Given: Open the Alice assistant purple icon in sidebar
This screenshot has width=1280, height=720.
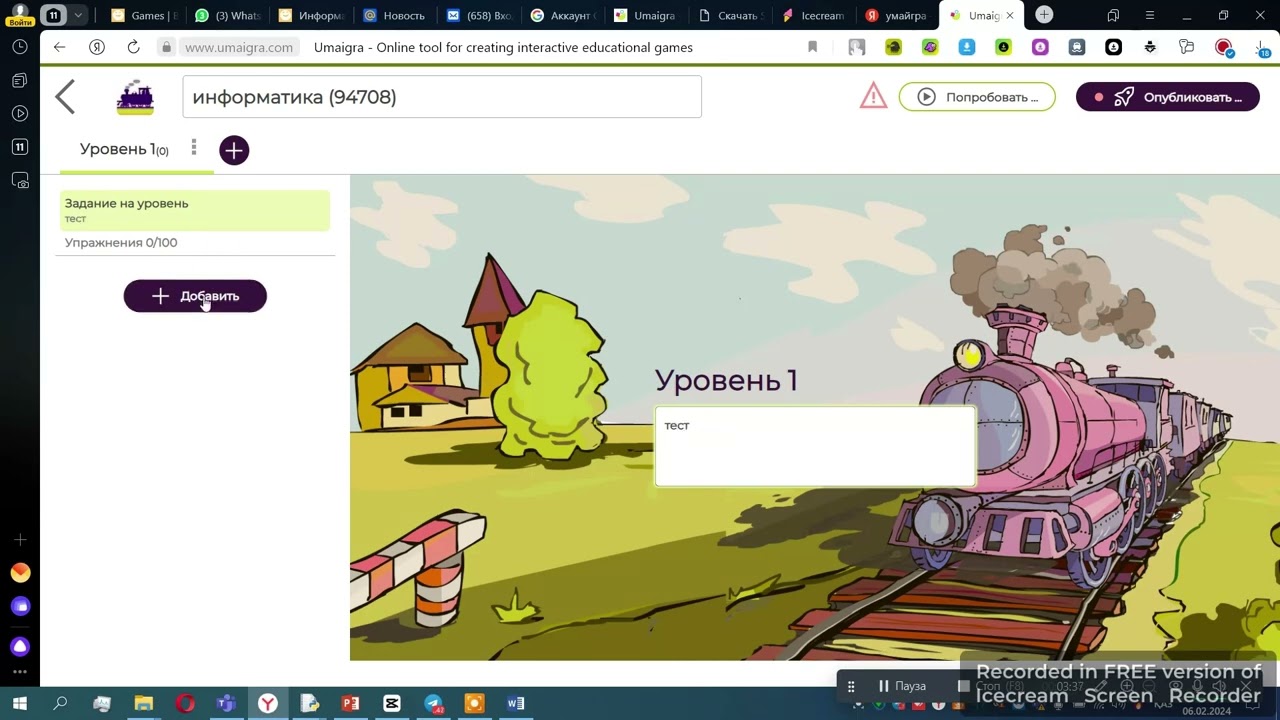Looking at the screenshot, I should pos(20,647).
